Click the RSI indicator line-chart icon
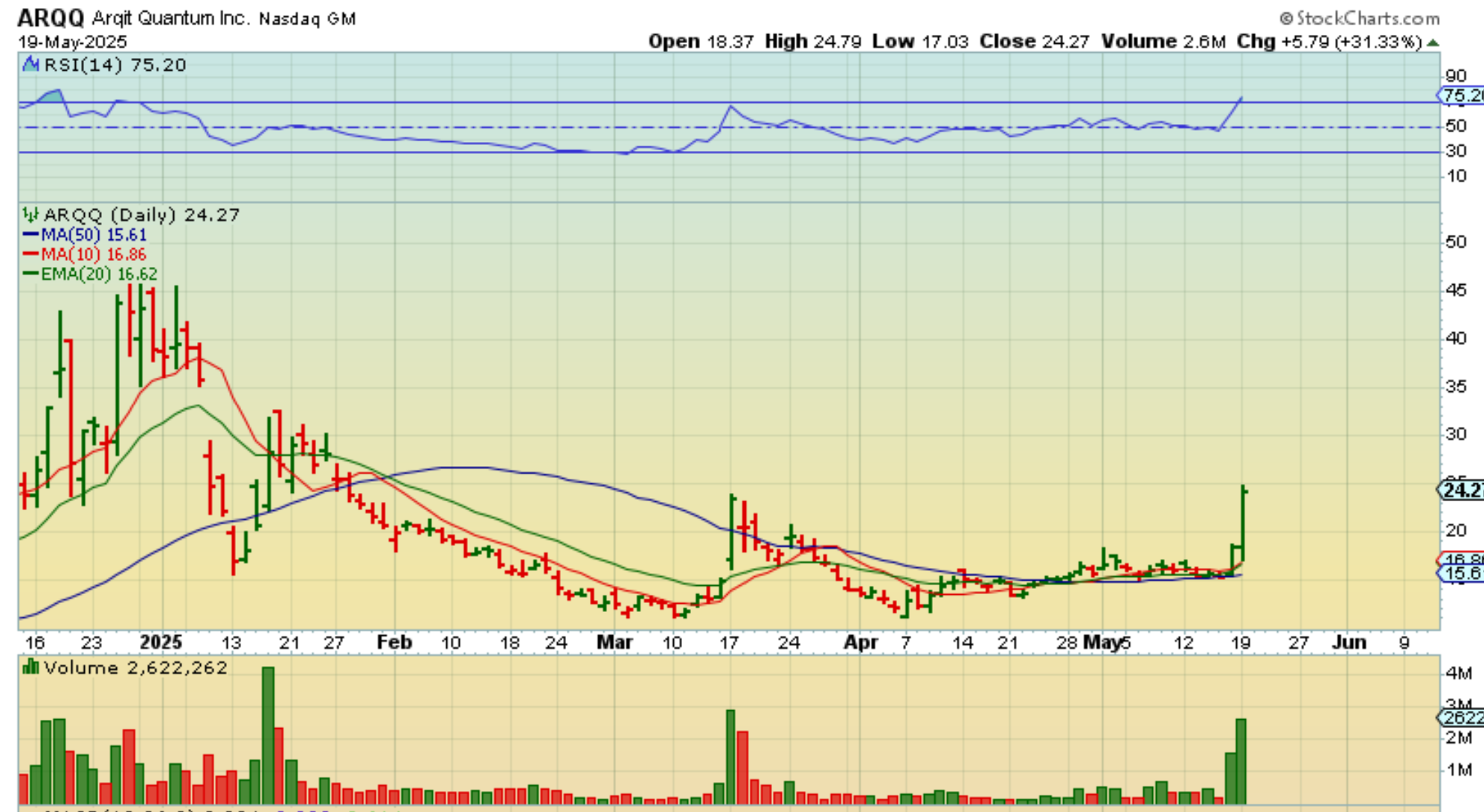Screen dimensions: 1484x812 (x=30, y=65)
